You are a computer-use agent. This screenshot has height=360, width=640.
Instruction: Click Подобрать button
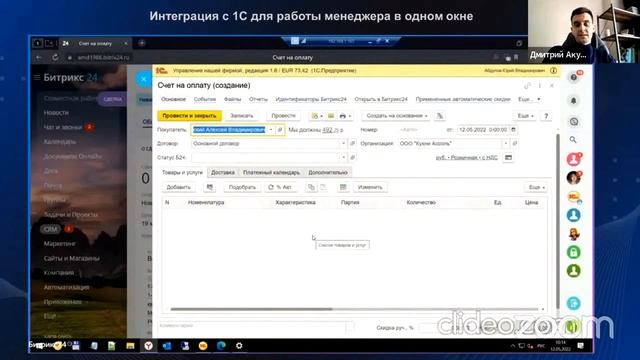coord(242,187)
